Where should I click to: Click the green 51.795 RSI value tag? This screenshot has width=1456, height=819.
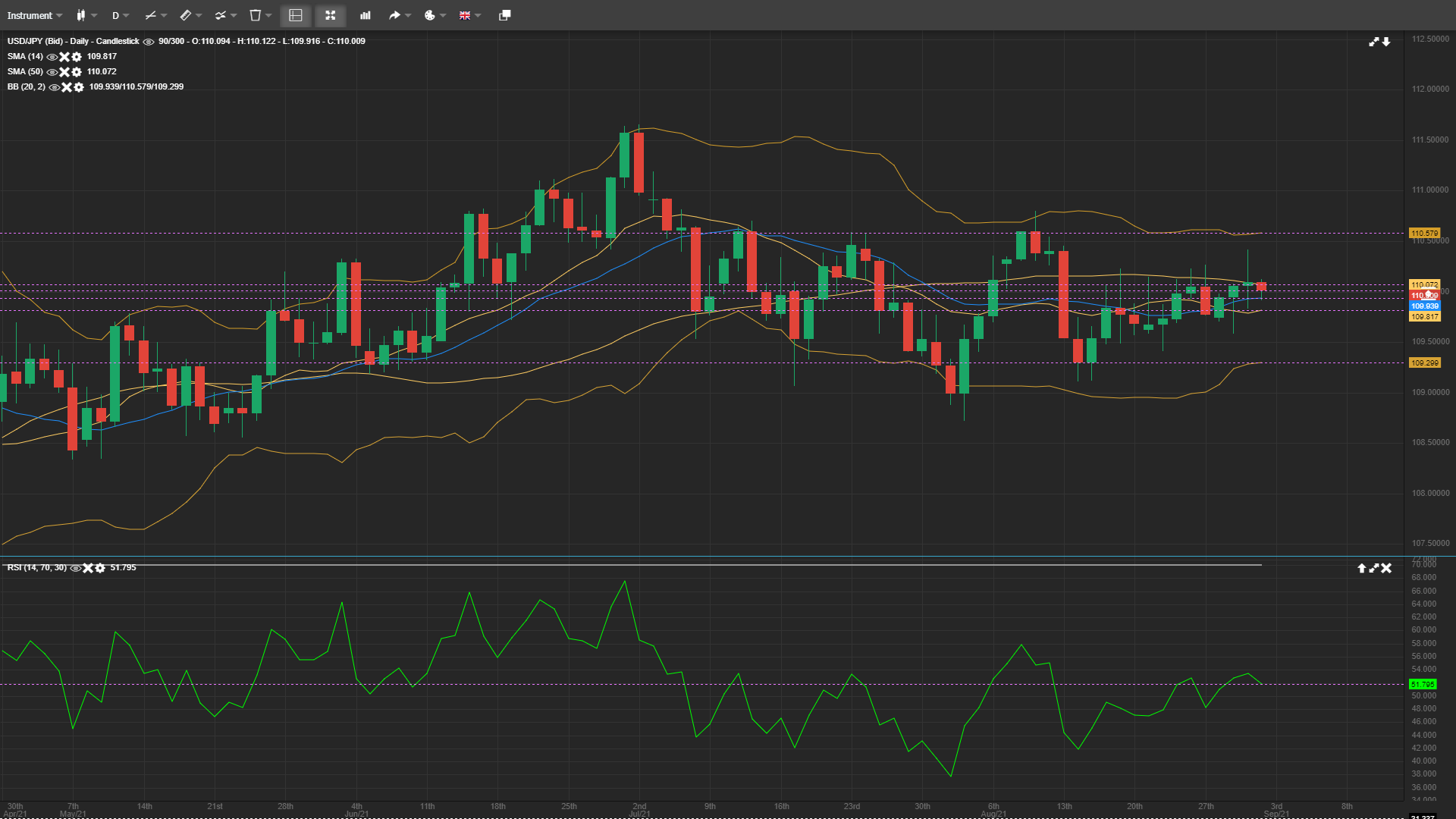click(1423, 684)
